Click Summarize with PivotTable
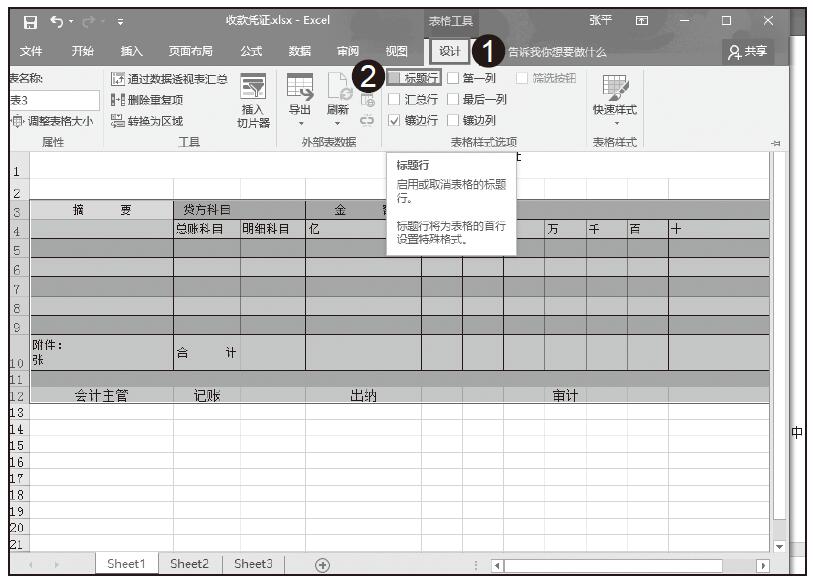Screen dimensions: 813x580 [169, 79]
